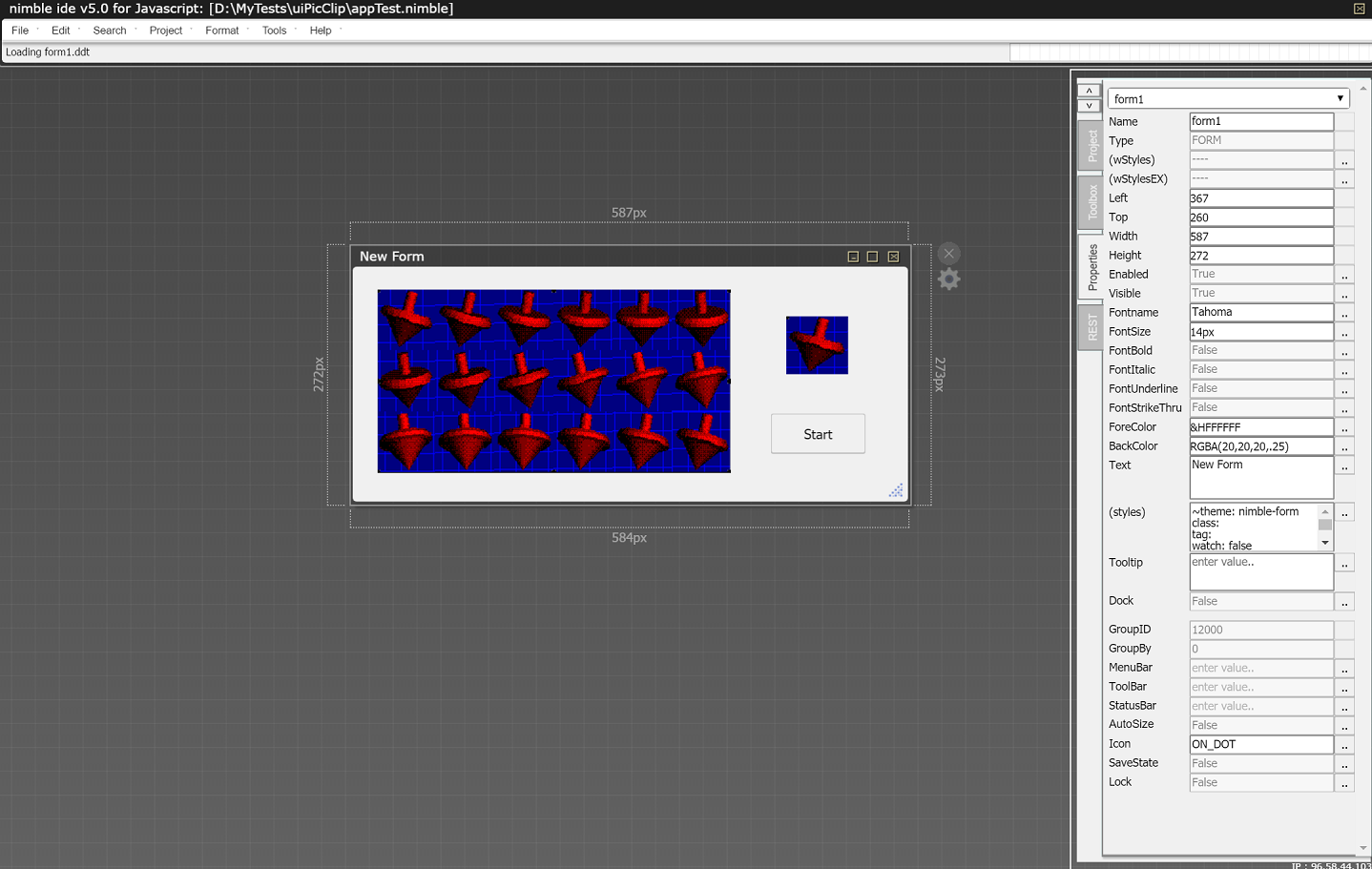
Task: Click the down arrow above the side tabs
Action: [x=1089, y=105]
